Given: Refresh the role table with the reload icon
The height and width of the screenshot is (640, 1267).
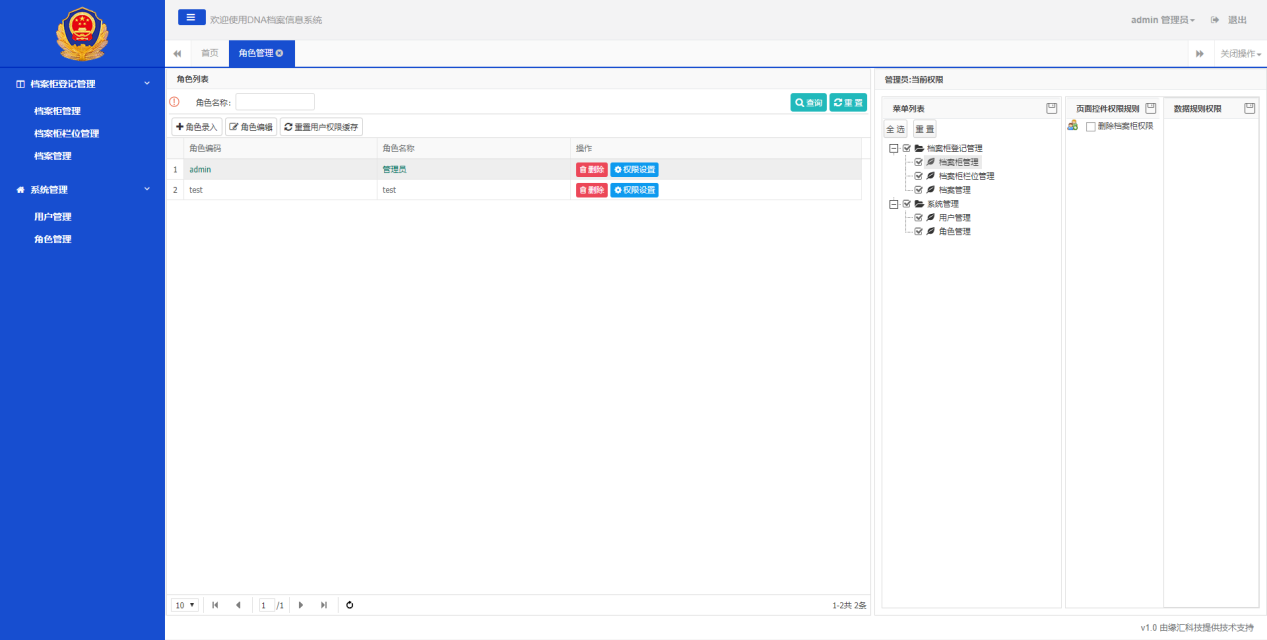Looking at the screenshot, I should 349,605.
